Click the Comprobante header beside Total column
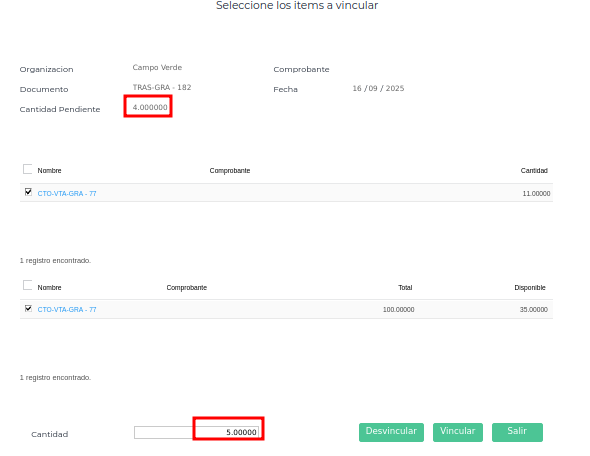This screenshot has height=456, width=590. tap(187, 288)
